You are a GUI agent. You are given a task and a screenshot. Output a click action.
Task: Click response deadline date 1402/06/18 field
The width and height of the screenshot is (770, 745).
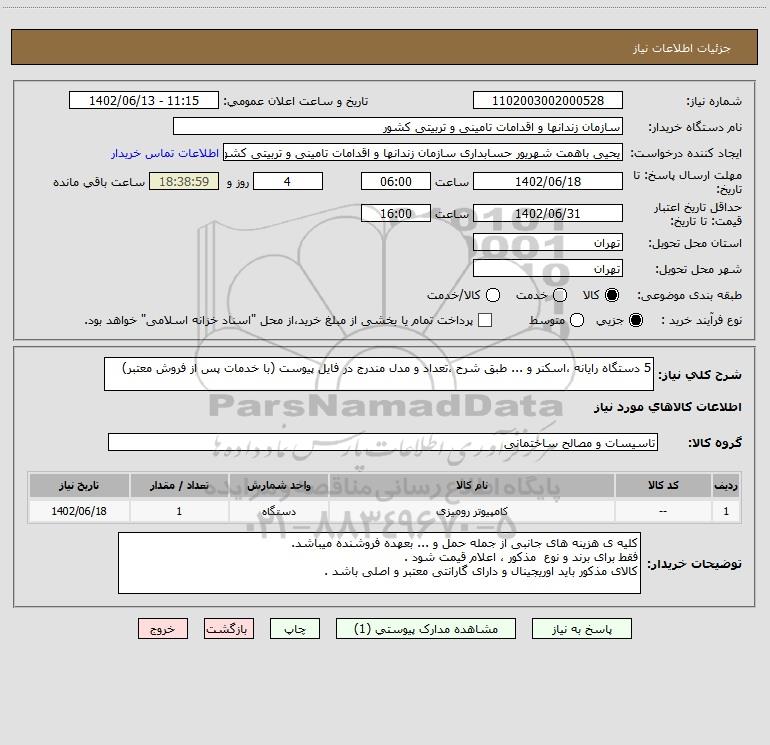pyautogui.click(x=548, y=181)
